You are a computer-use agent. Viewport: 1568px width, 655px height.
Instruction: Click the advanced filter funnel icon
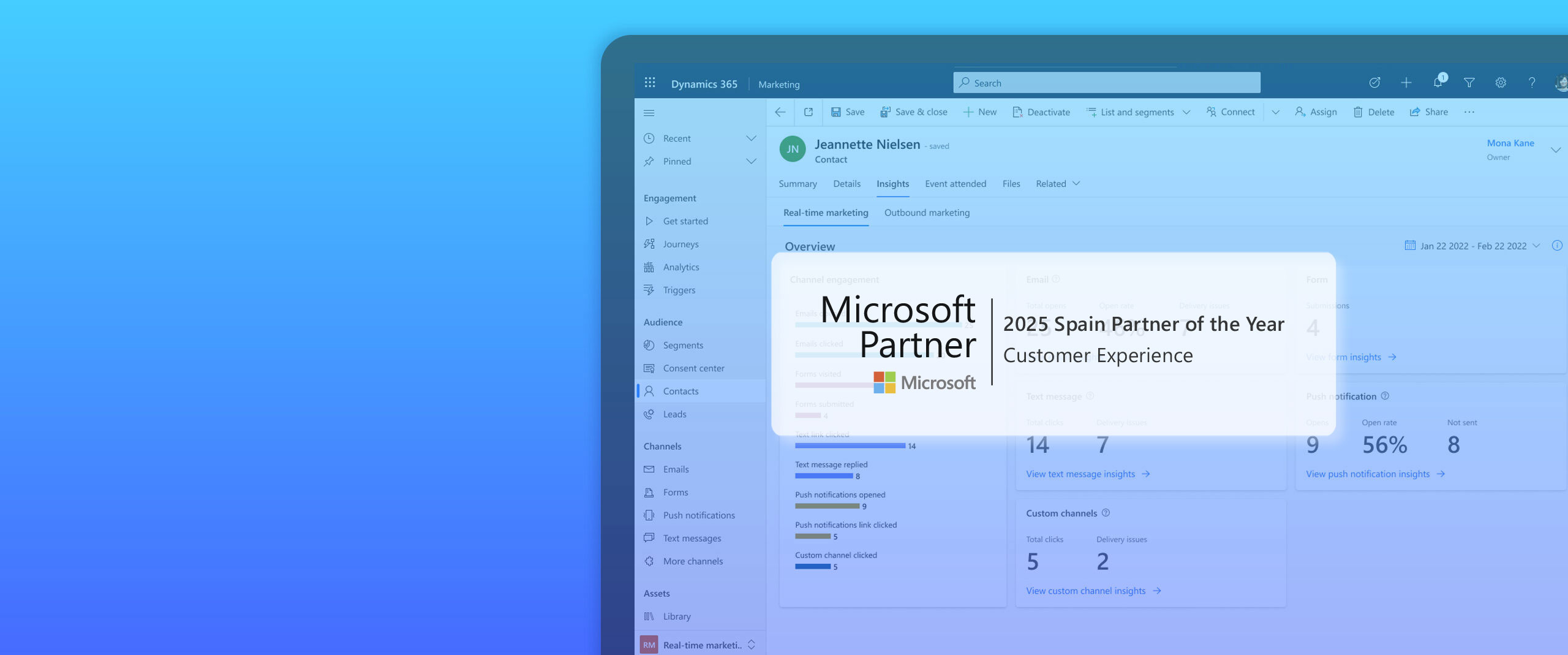(1469, 83)
